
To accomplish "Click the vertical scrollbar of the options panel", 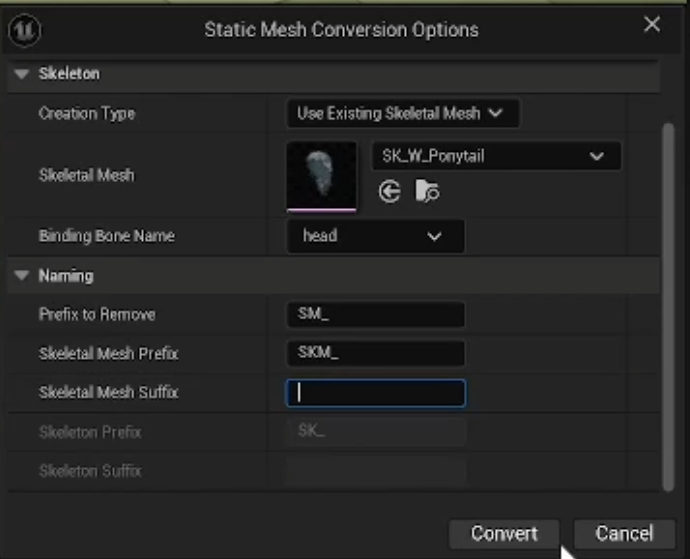I will coord(668,300).
